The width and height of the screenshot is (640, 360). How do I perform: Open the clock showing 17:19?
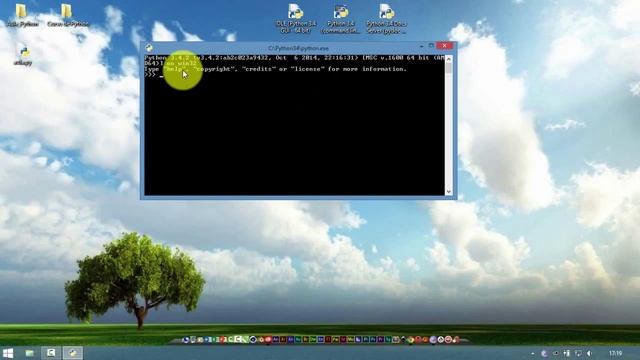pos(616,353)
